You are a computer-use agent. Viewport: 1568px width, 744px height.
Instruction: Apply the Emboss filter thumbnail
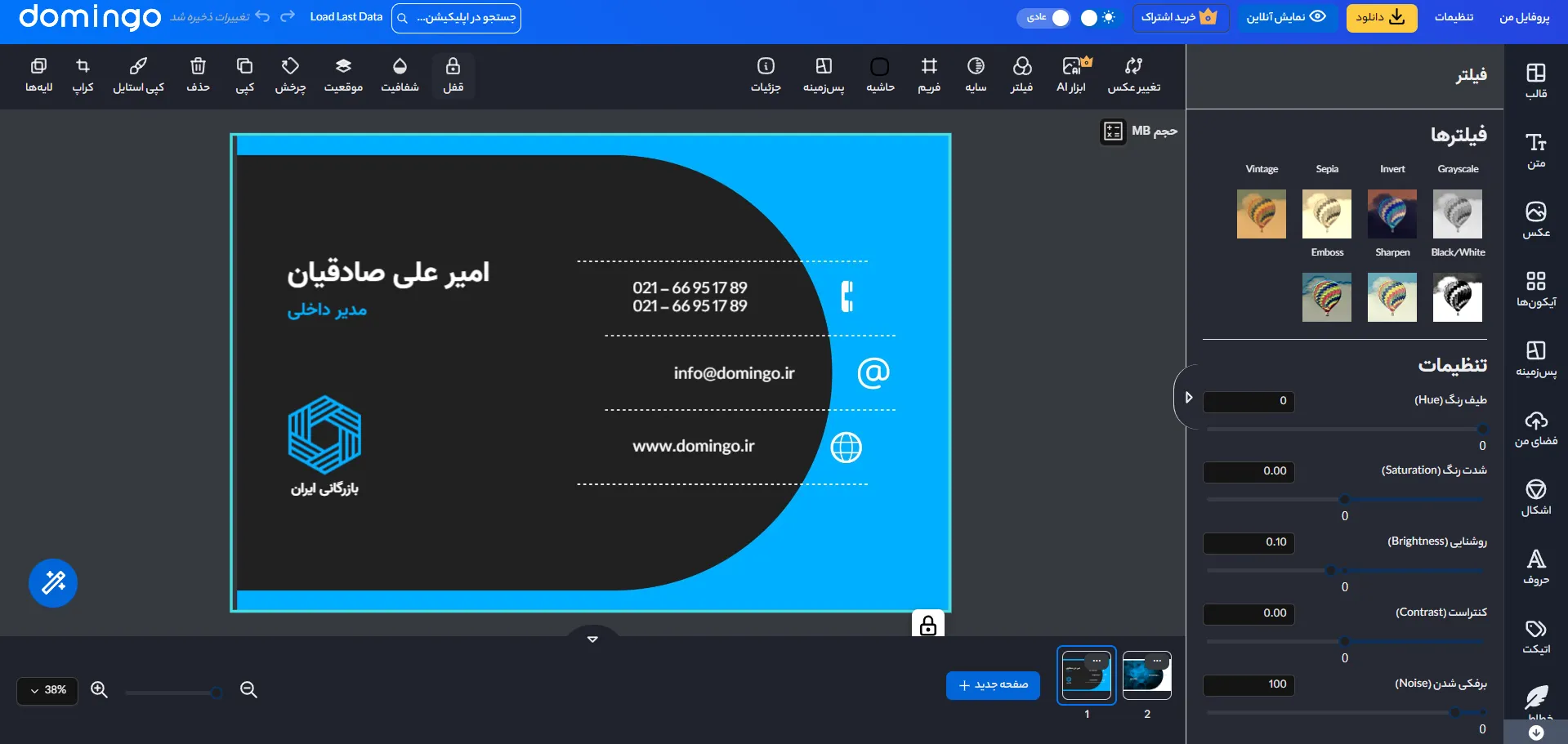pyautogui.click(x=1326, y=297)
